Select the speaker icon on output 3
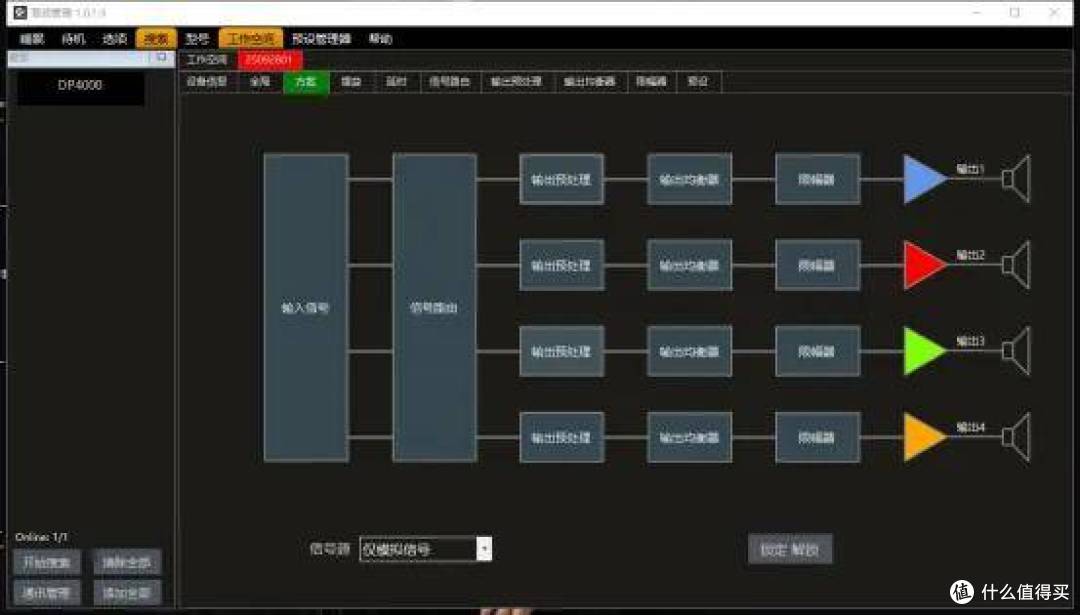Screen dimensions: 1080x615 pos(1016,351)
